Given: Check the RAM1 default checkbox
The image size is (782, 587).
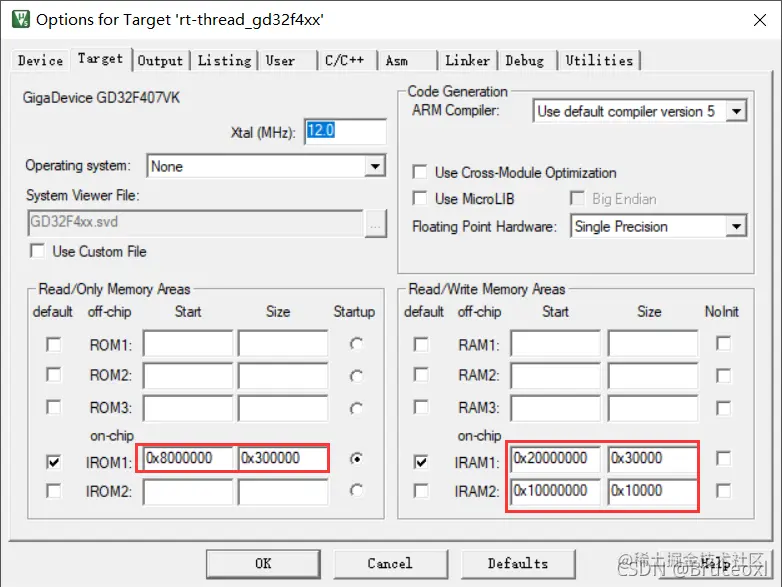Looking at the screenshot, I should [x=421, y=344].
